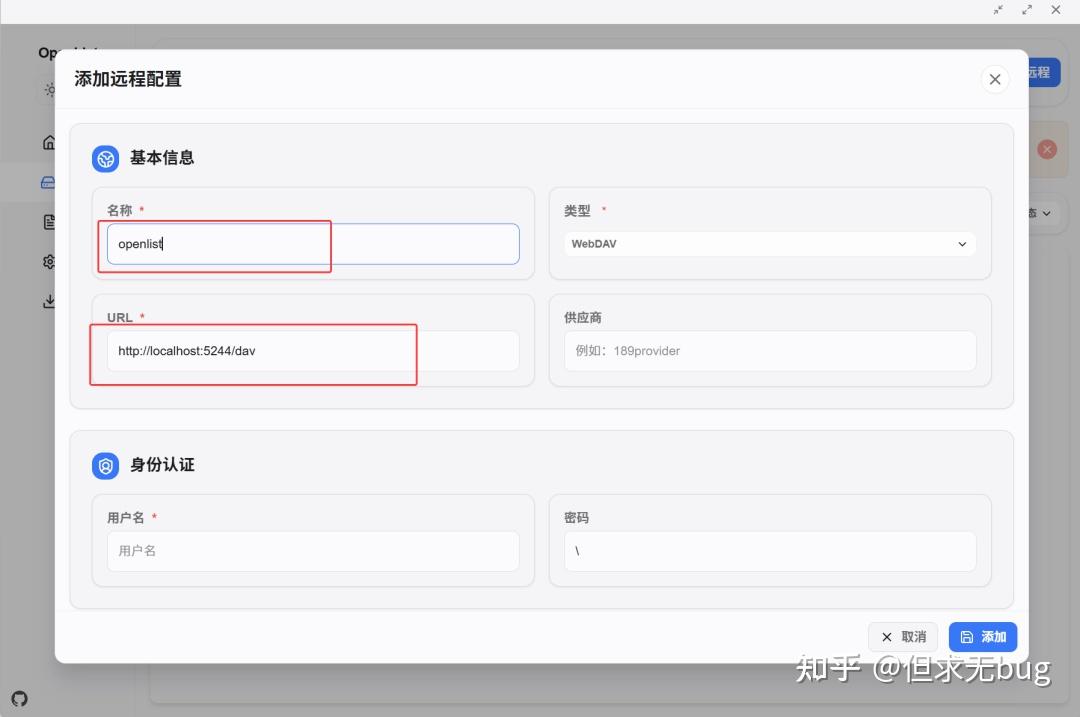Click the 密码 input field
1080x717 pixels.
tap(769, 550)
